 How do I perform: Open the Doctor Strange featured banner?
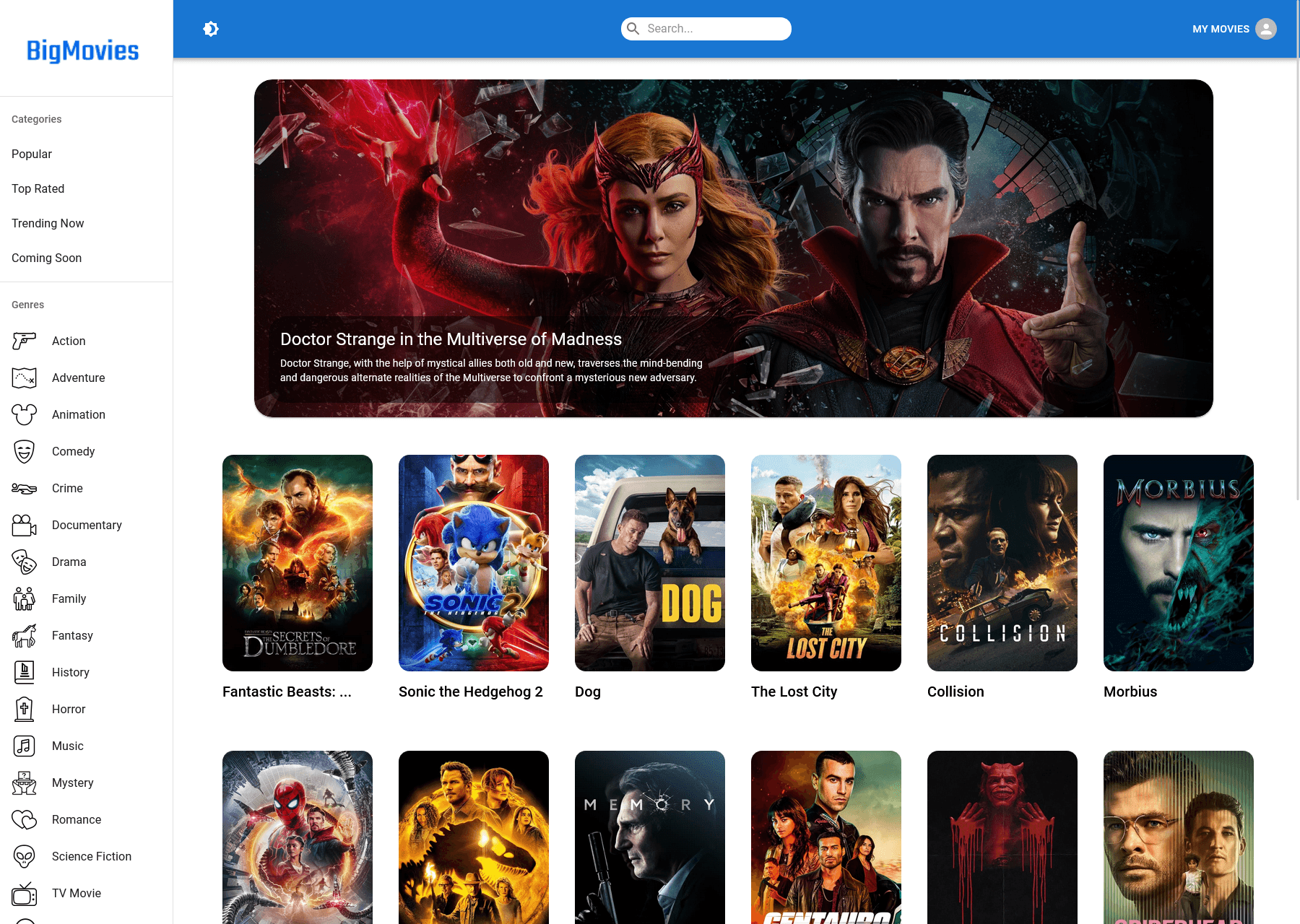[x=734, y=248]
